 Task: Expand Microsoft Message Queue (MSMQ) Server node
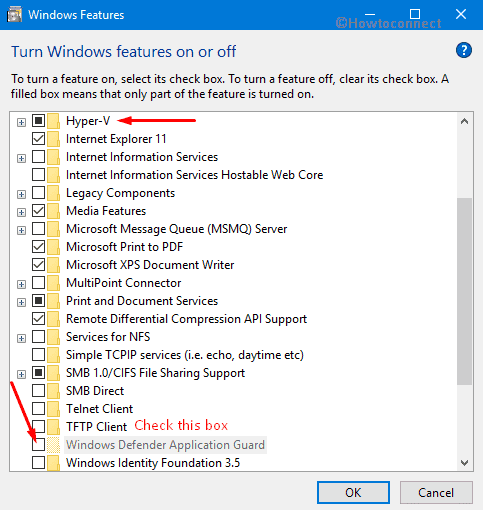tap(21, 230)
